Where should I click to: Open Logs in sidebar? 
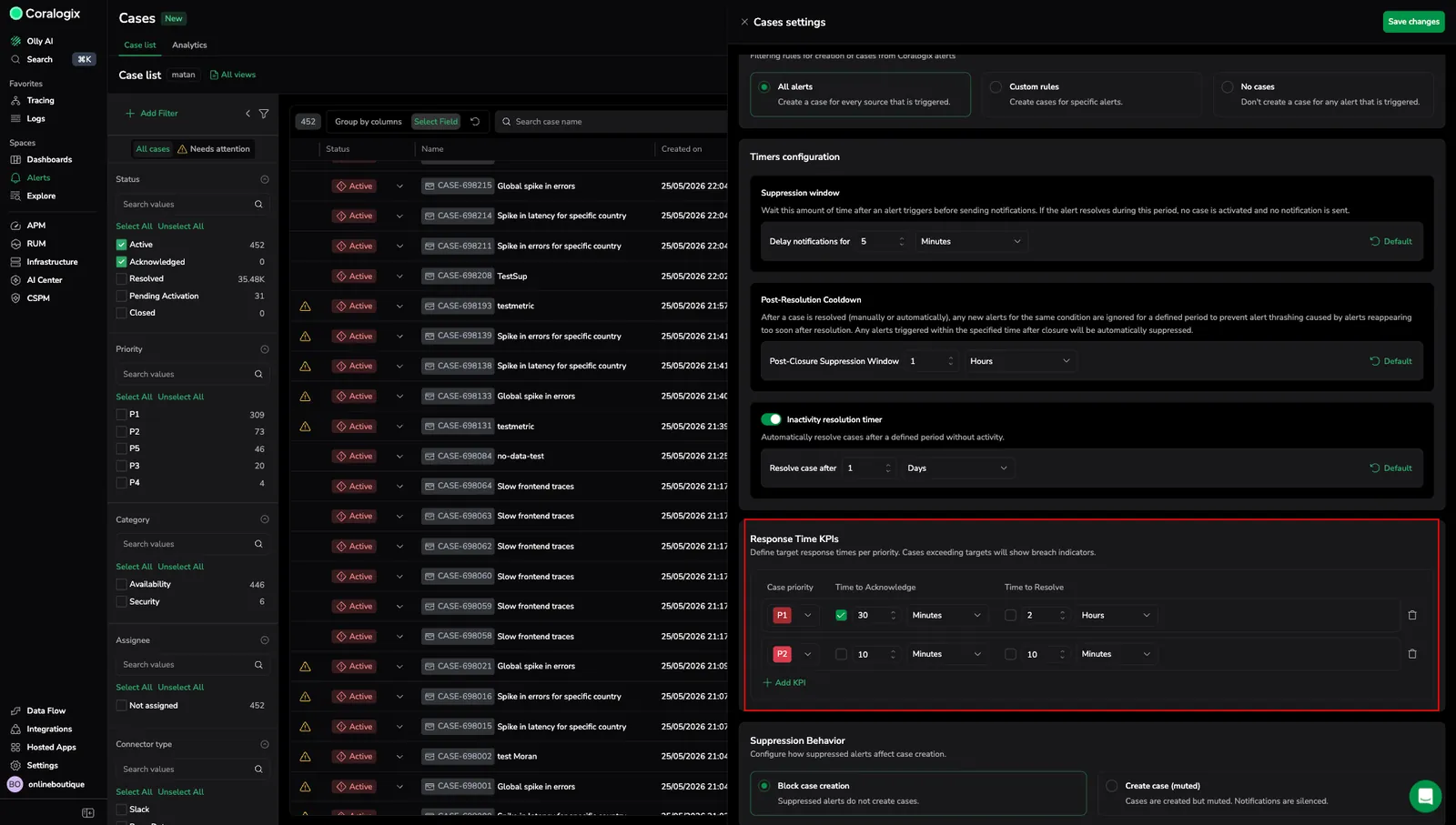(x=28, y=118)
